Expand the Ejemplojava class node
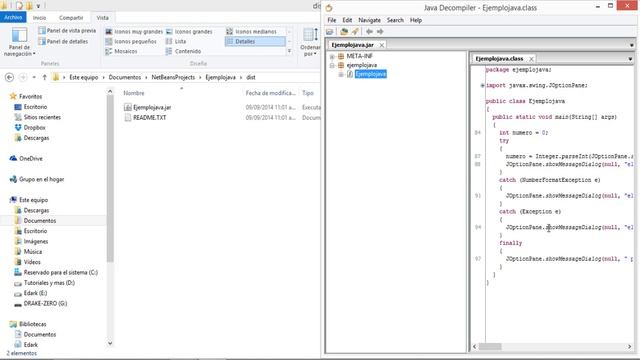The width and height of the screenshot is (640, 360). tap(341, 74)
